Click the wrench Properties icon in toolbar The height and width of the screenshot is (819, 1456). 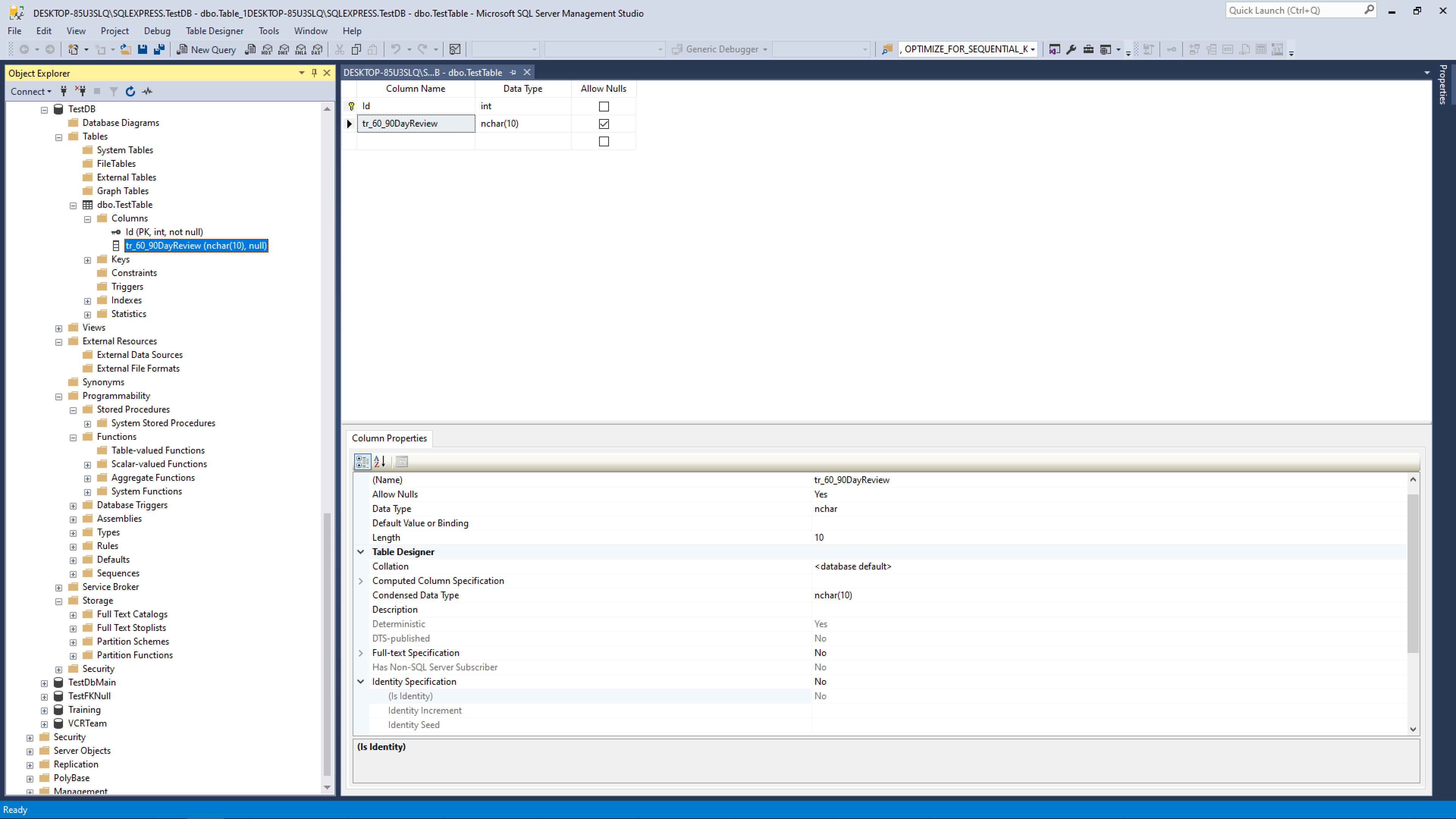pyautogui.click(x=1071, y=49)
